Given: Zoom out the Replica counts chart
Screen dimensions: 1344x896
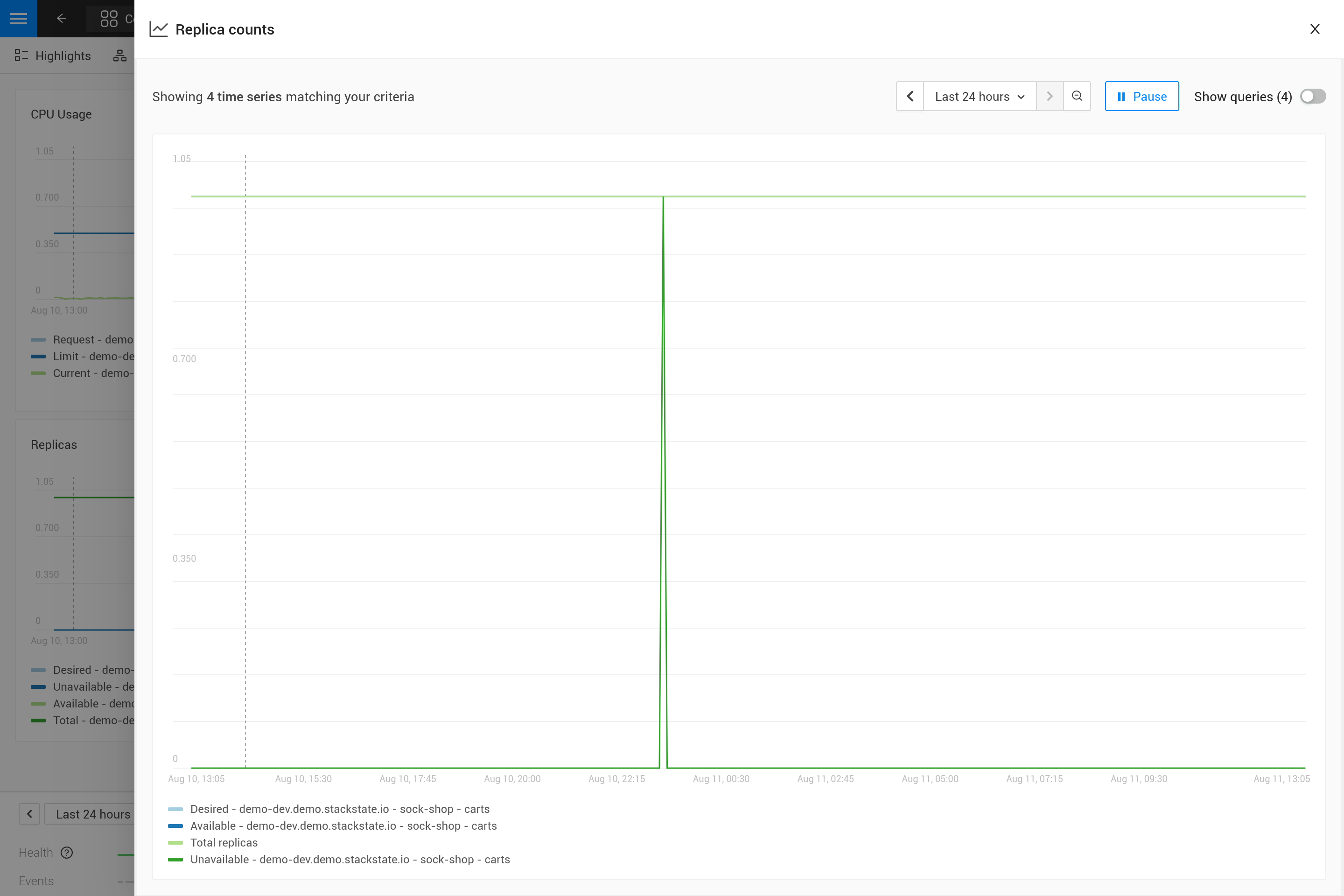Looking at the screenshot, I should (x=1077, y=96).
